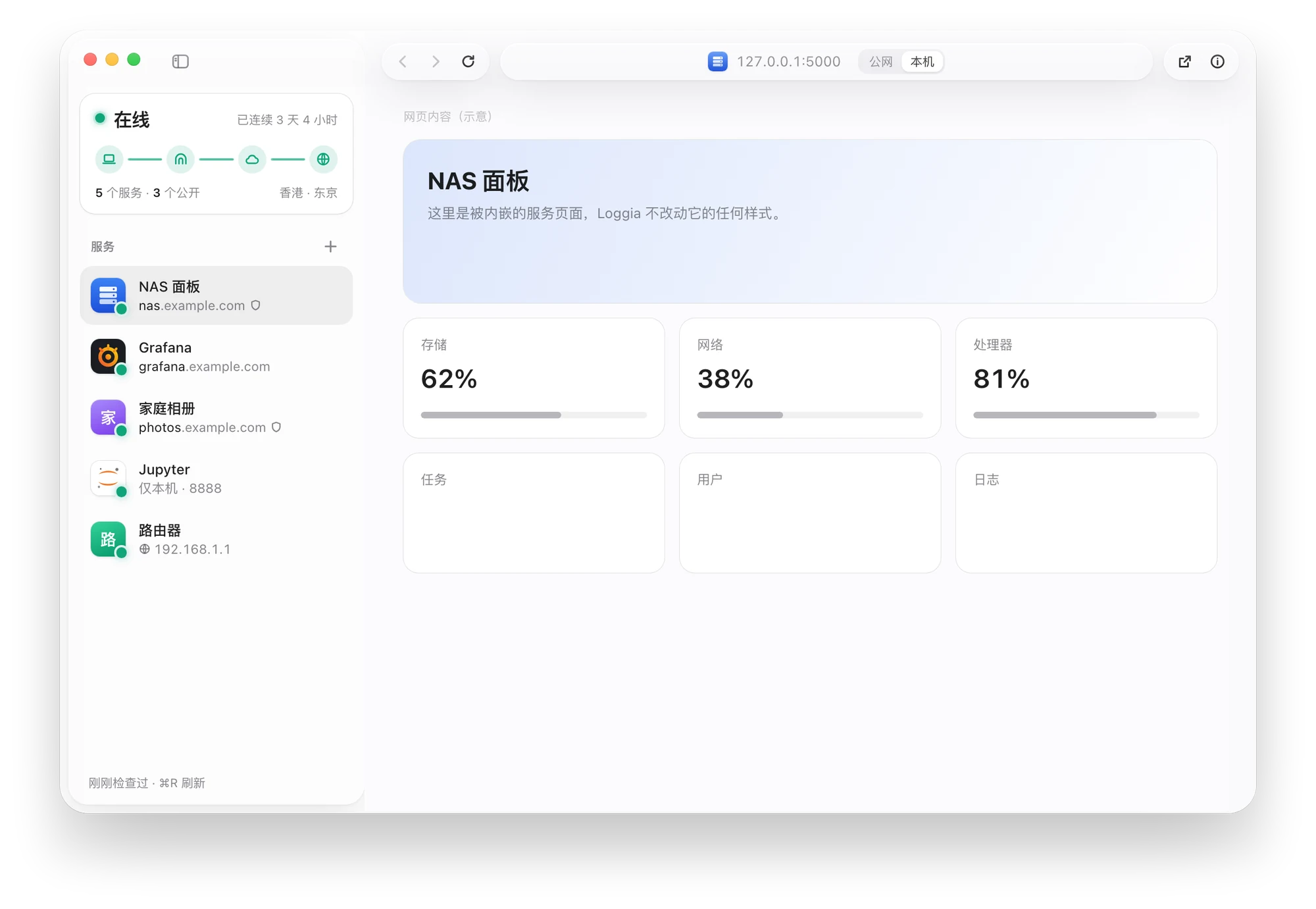Select the NAS 面板 service row

tap(216, 296)
